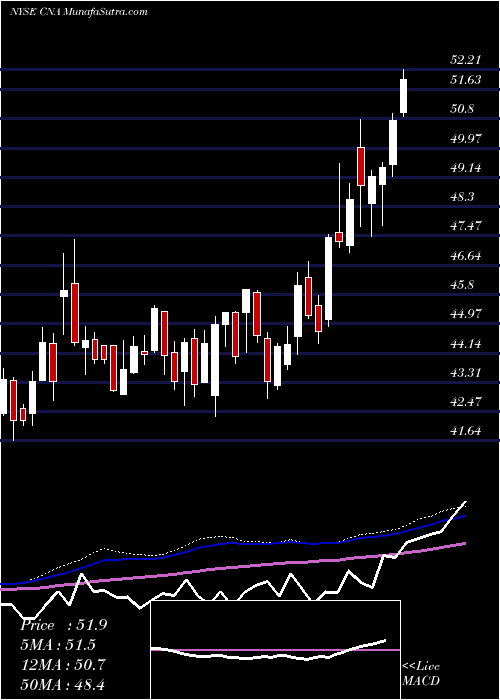
Task: Select the 49.14 price level label
Action: [466, 168]
